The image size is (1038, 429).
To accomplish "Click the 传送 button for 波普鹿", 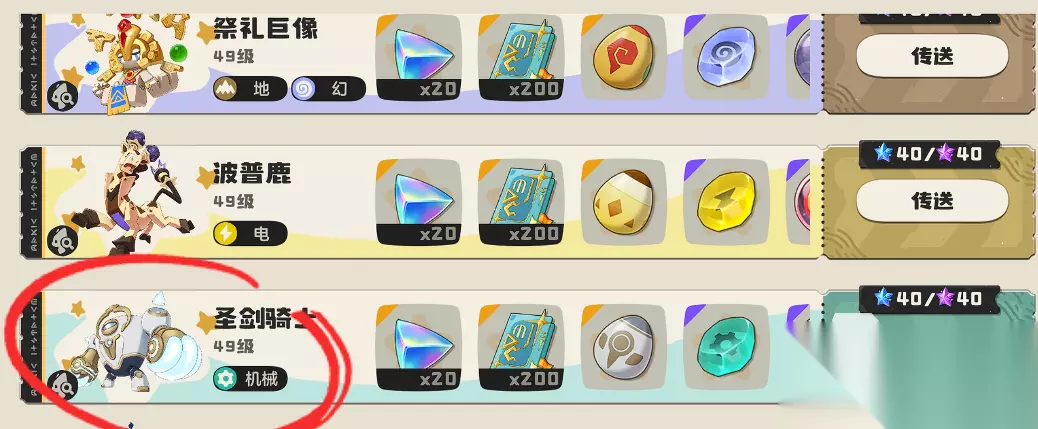I will pyautogui.click(x=932, y=201).
